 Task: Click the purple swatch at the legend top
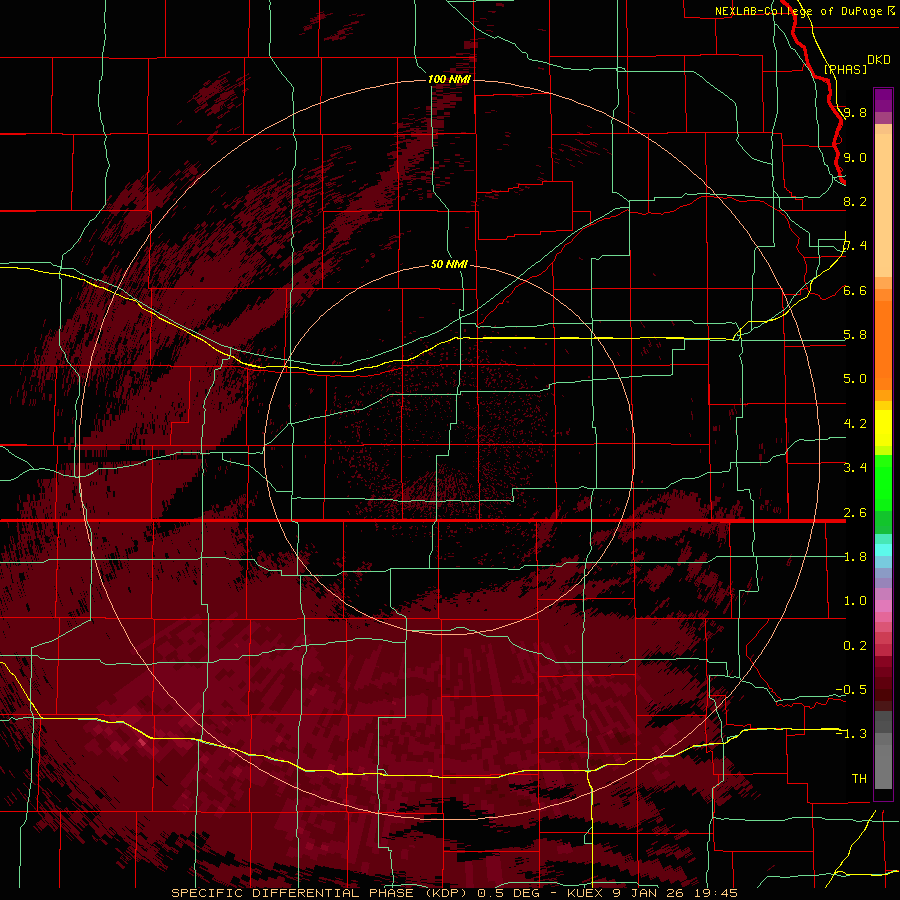(x=883, y=100)
